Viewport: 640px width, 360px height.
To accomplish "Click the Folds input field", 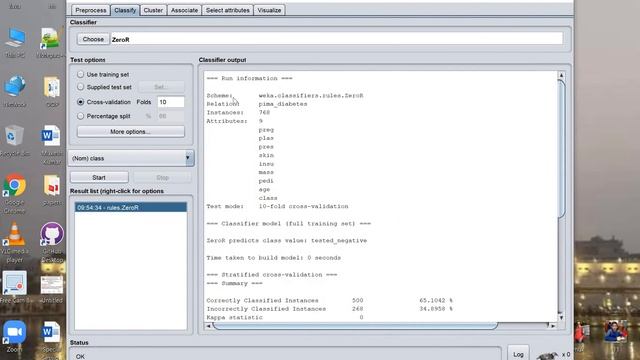I will pyautogui.click(x=171, y=102).
